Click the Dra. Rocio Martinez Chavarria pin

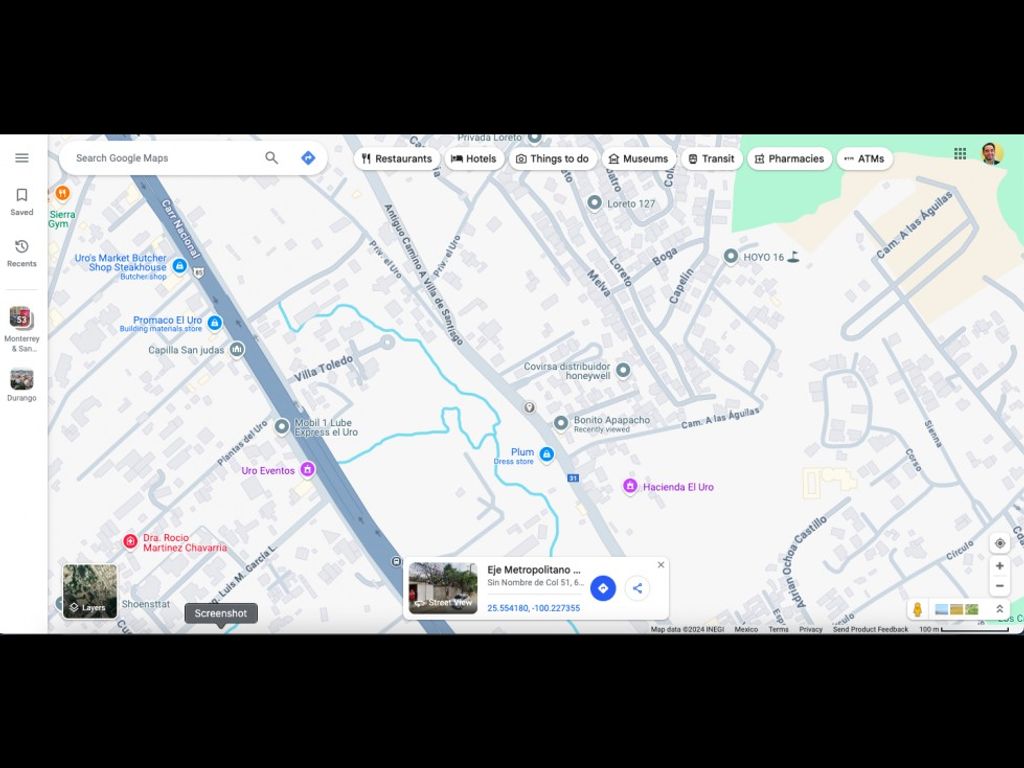pos(130,541)
